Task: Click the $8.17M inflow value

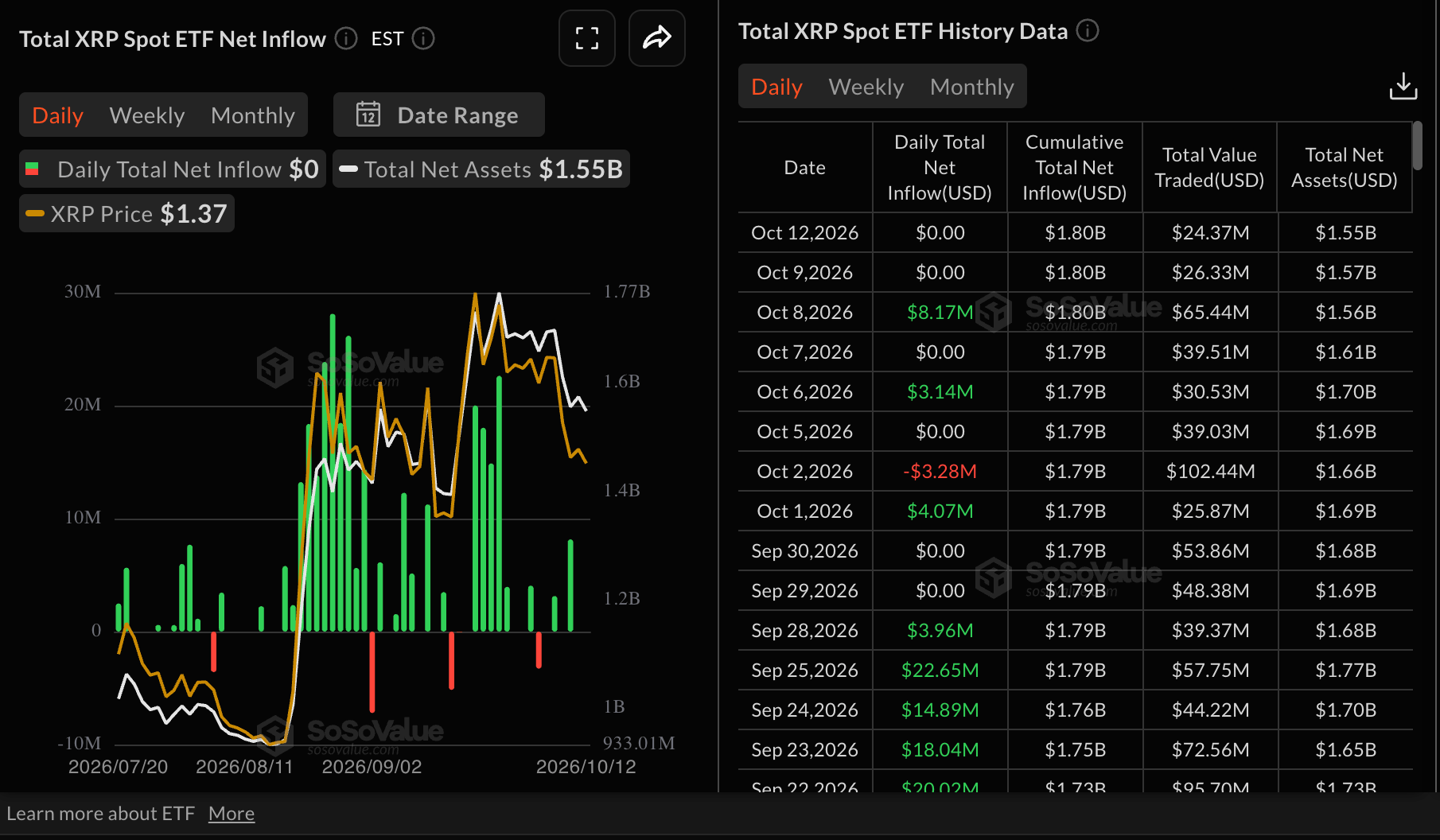Action: click(x=940, y=312)
